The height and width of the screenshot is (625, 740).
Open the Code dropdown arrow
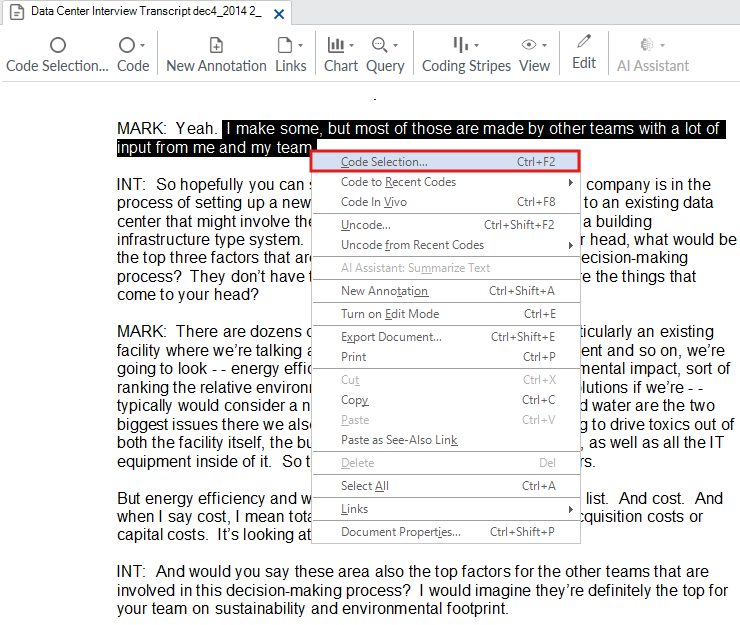[x=142, y=46]
